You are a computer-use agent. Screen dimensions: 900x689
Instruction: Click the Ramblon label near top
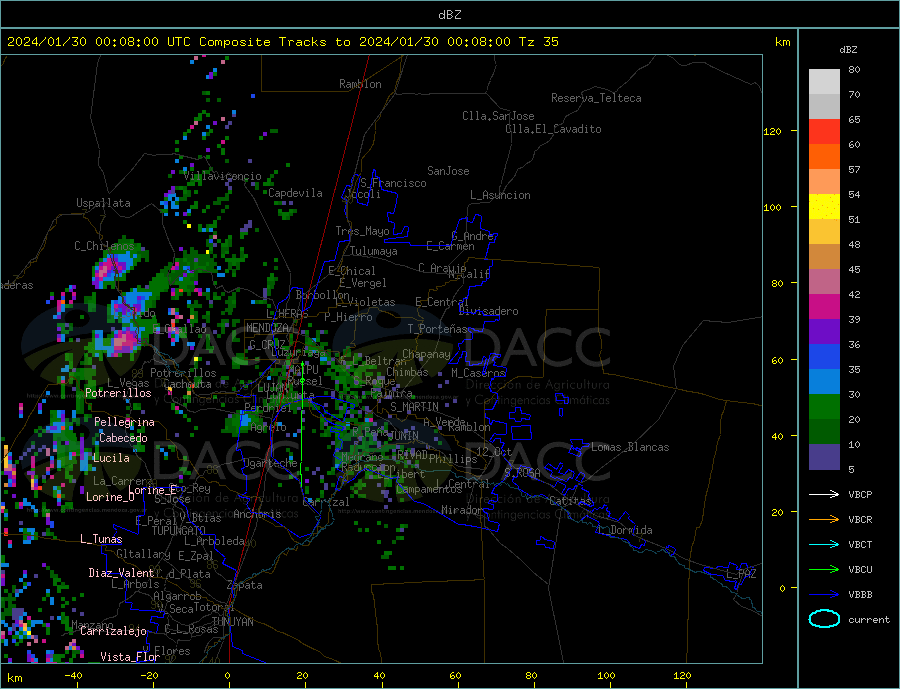pyautogui.click(x=360, y=84)
